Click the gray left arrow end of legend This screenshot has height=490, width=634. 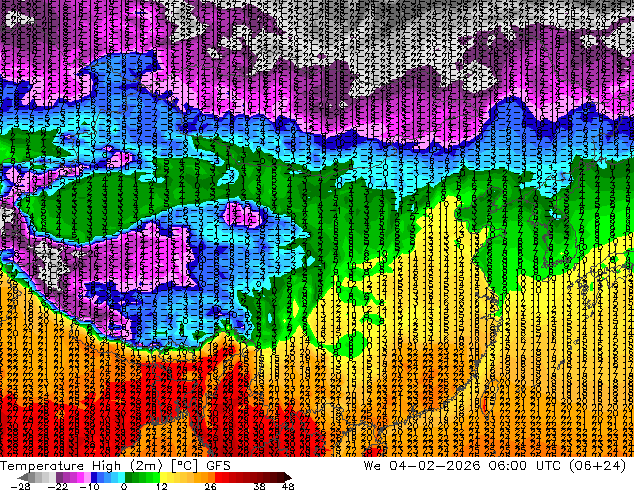[23, 477]
